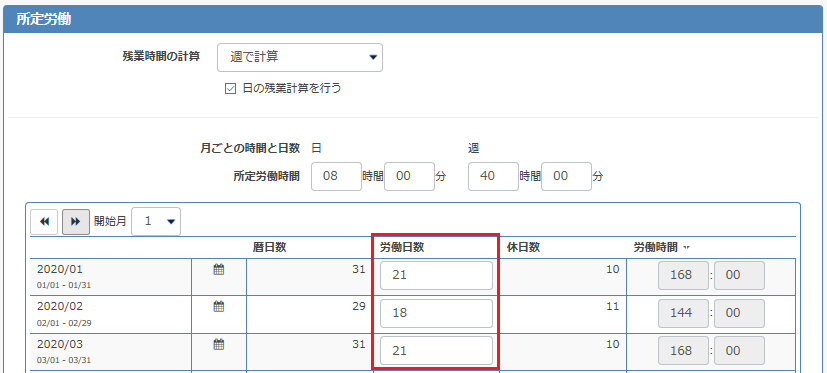Click the 労働時間 column header

656,248
